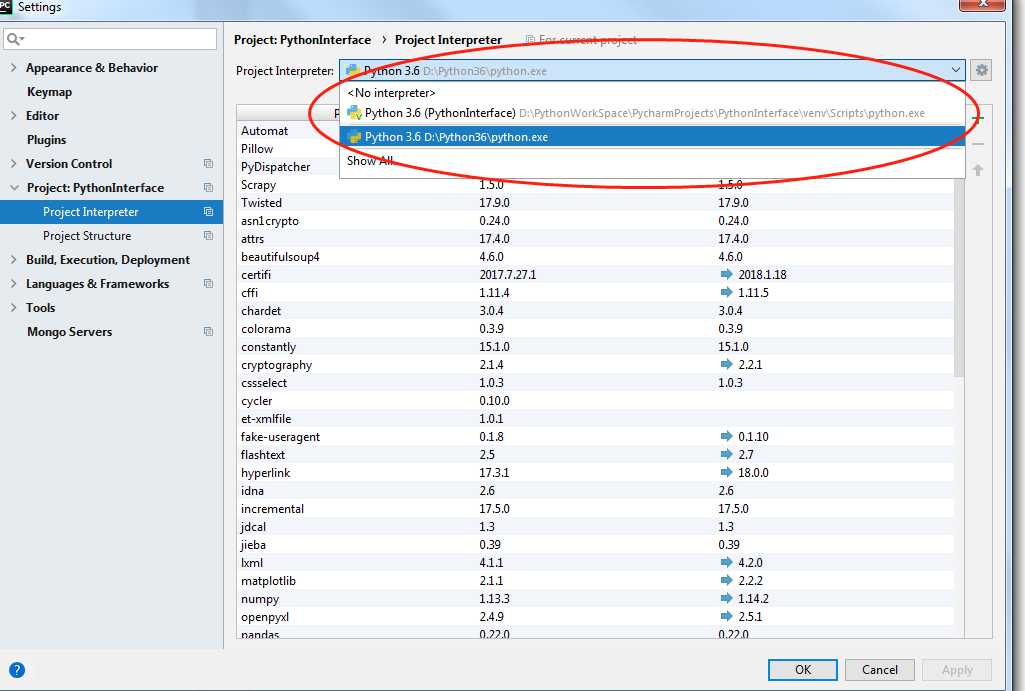Select the asn1crypto package row
Image resolution: width=1025 pixels, height=691 pixels.
[x=595, y=221]
